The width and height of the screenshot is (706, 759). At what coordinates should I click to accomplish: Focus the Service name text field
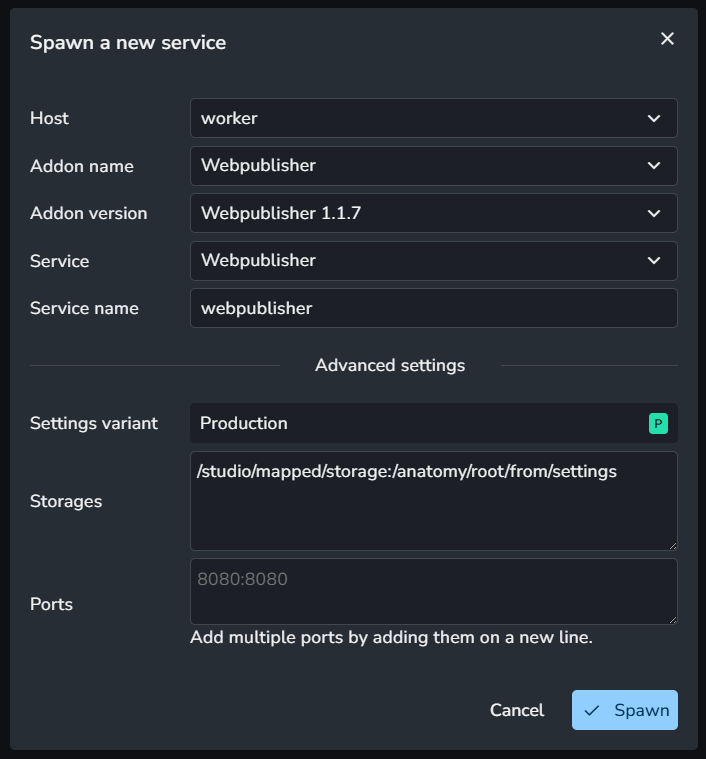[x=433, y=308]
